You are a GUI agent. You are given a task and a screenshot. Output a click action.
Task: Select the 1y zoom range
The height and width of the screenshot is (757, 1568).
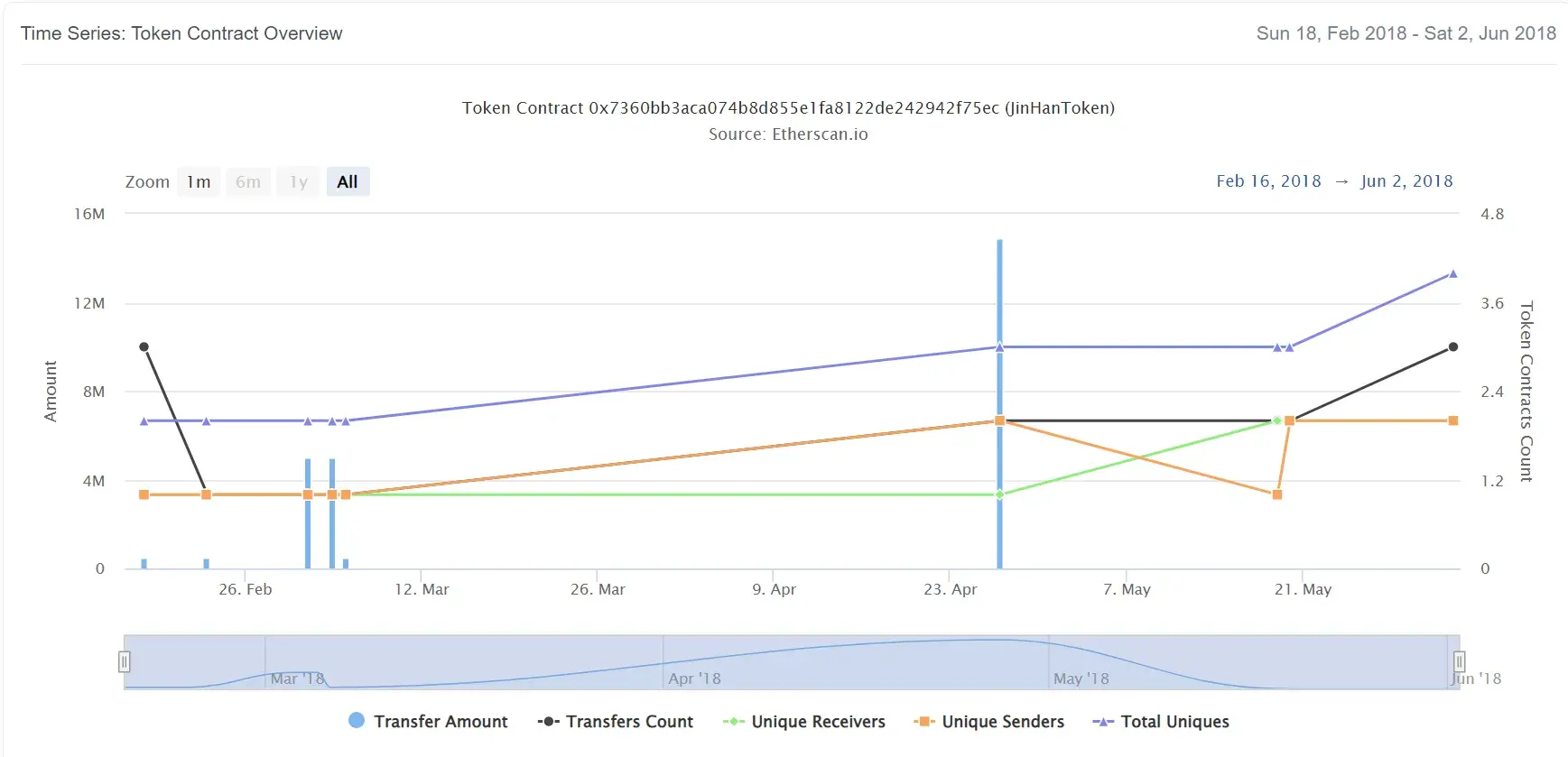pos(298,182)
